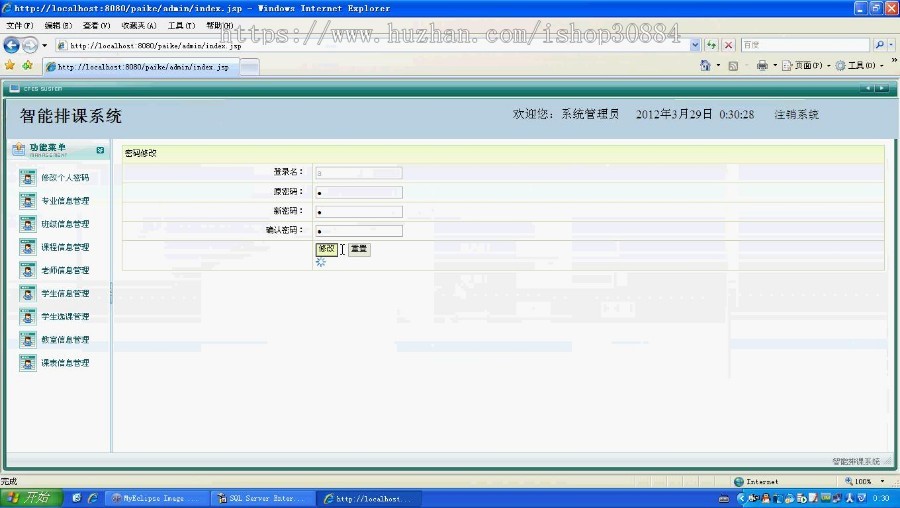The width and height of the screenshot is (900, 508).
Task: Select the localhost admin/index.jsp browser tab
Action: [x=141, y=67]
